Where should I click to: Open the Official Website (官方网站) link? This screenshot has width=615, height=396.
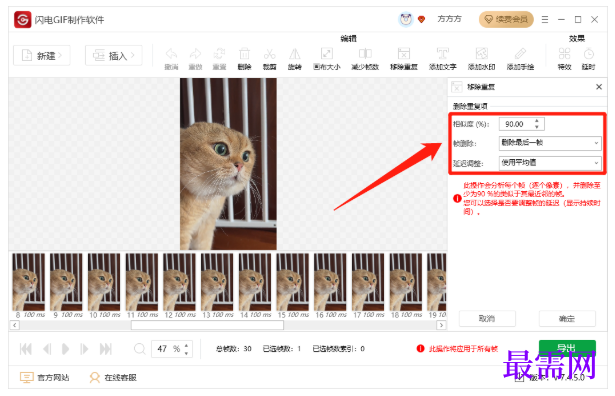tap(44, 378)
